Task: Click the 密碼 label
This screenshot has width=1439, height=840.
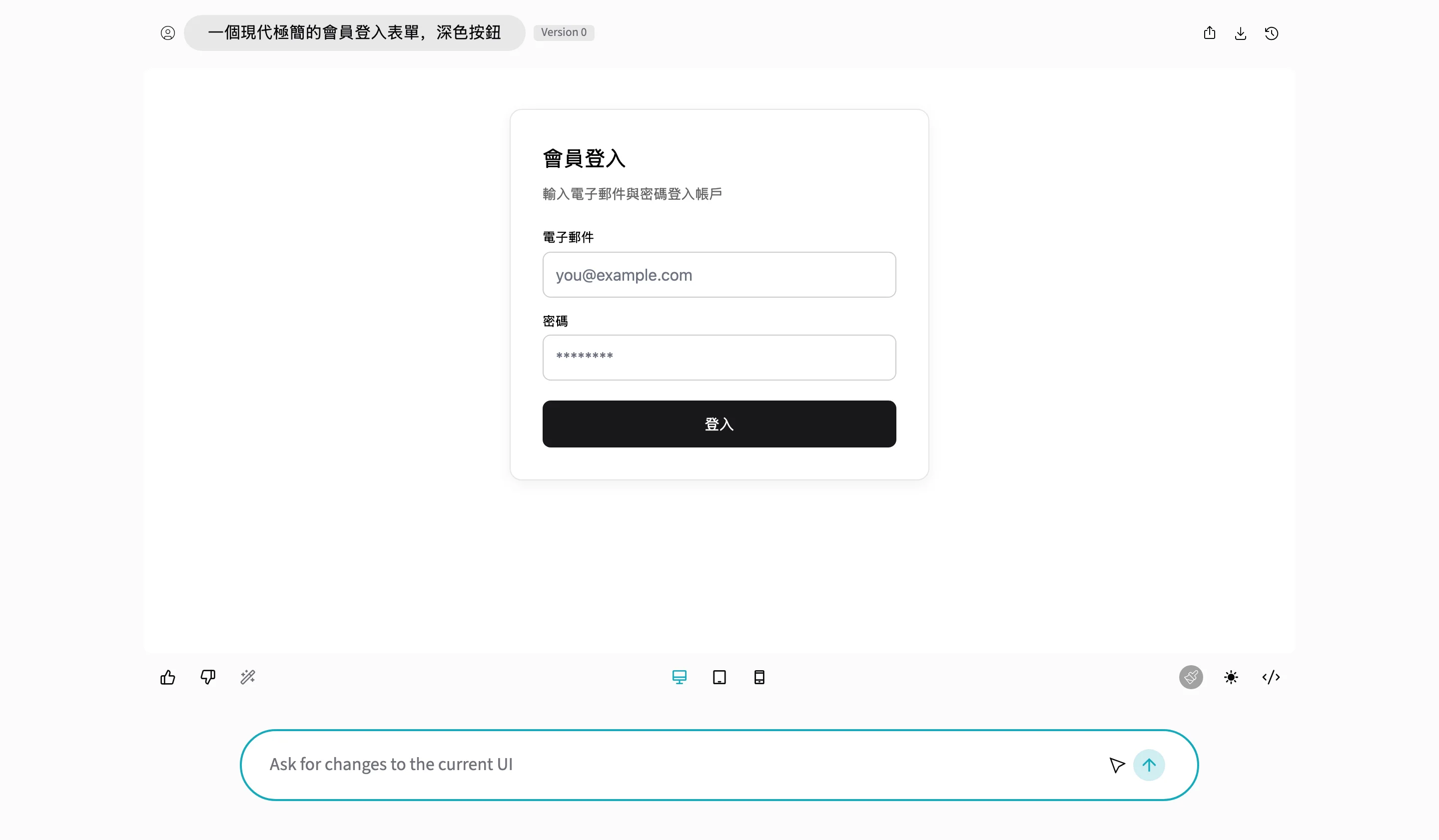Action: [555, 321]
